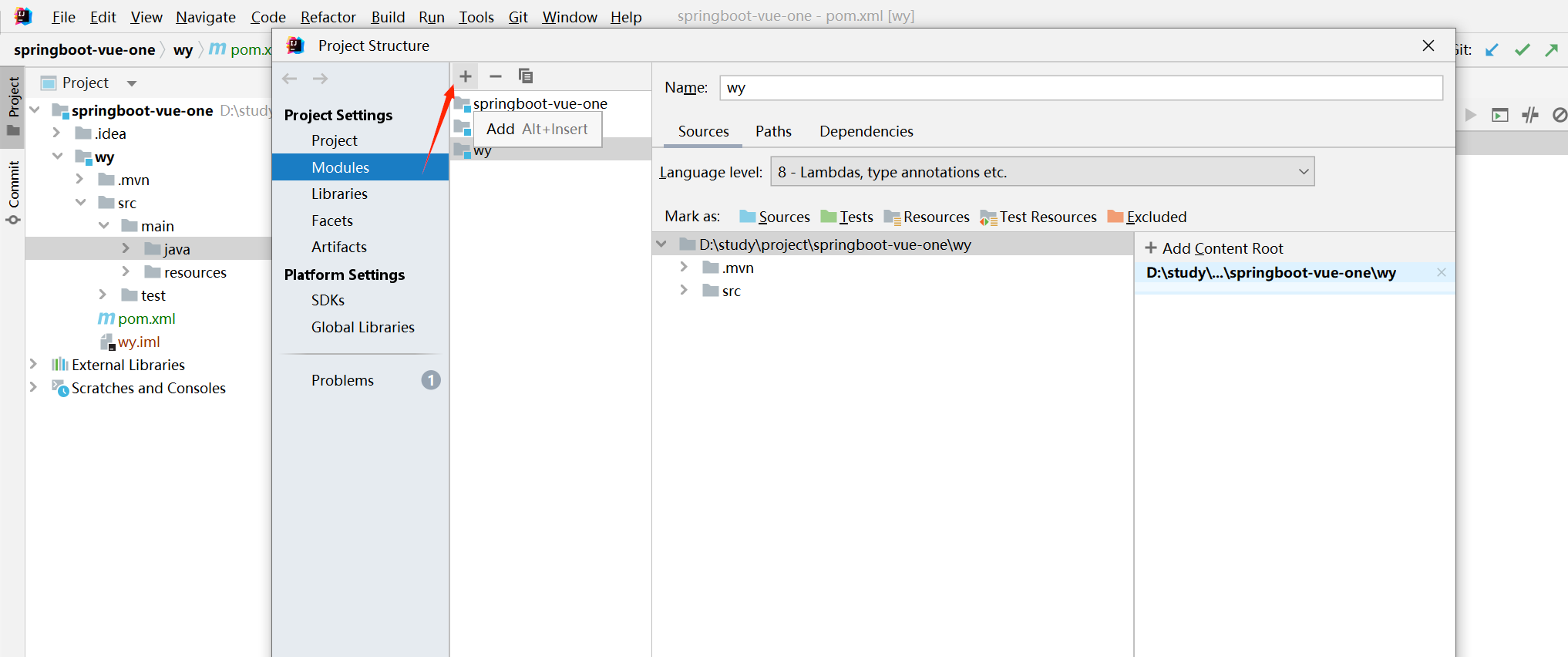Go forward with the right arrow
The height and width of the screenshot is (657, 1568).
pyautogui.click(x=321, y=79)
